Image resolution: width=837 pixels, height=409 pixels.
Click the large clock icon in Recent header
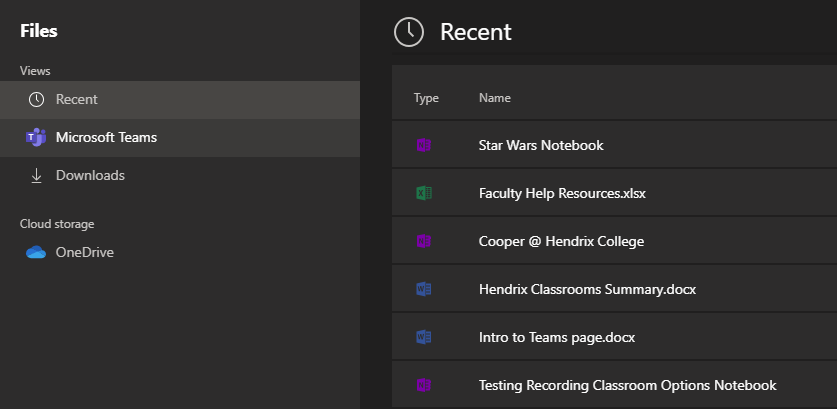[409, 32]
